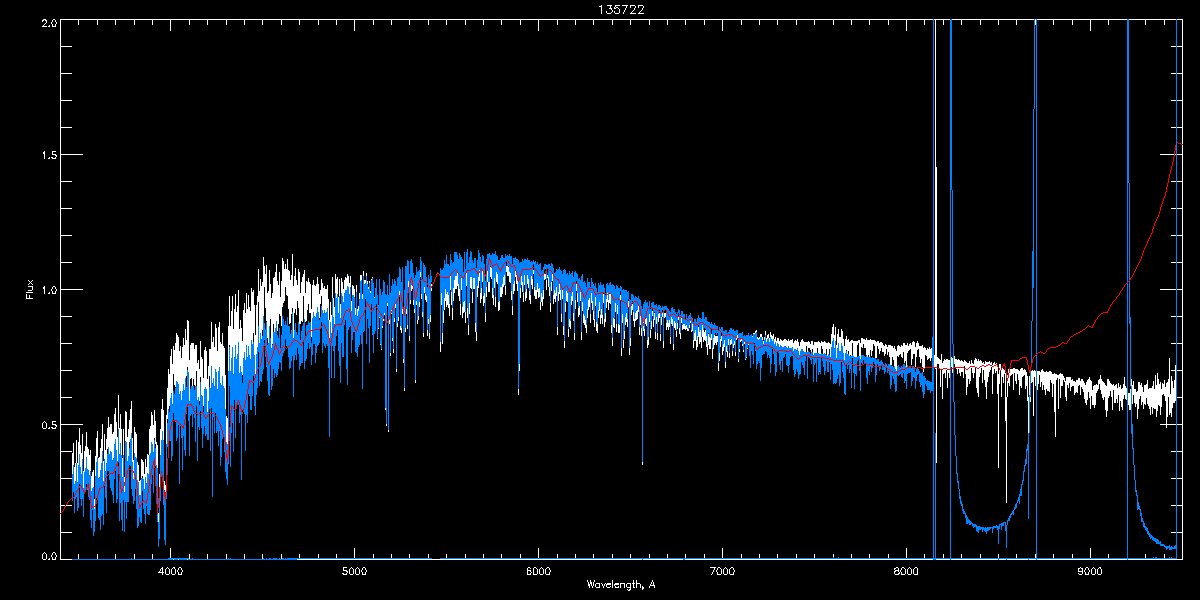
Task: Click the vertical "Flux" axis label
Action: click(30, 290)
